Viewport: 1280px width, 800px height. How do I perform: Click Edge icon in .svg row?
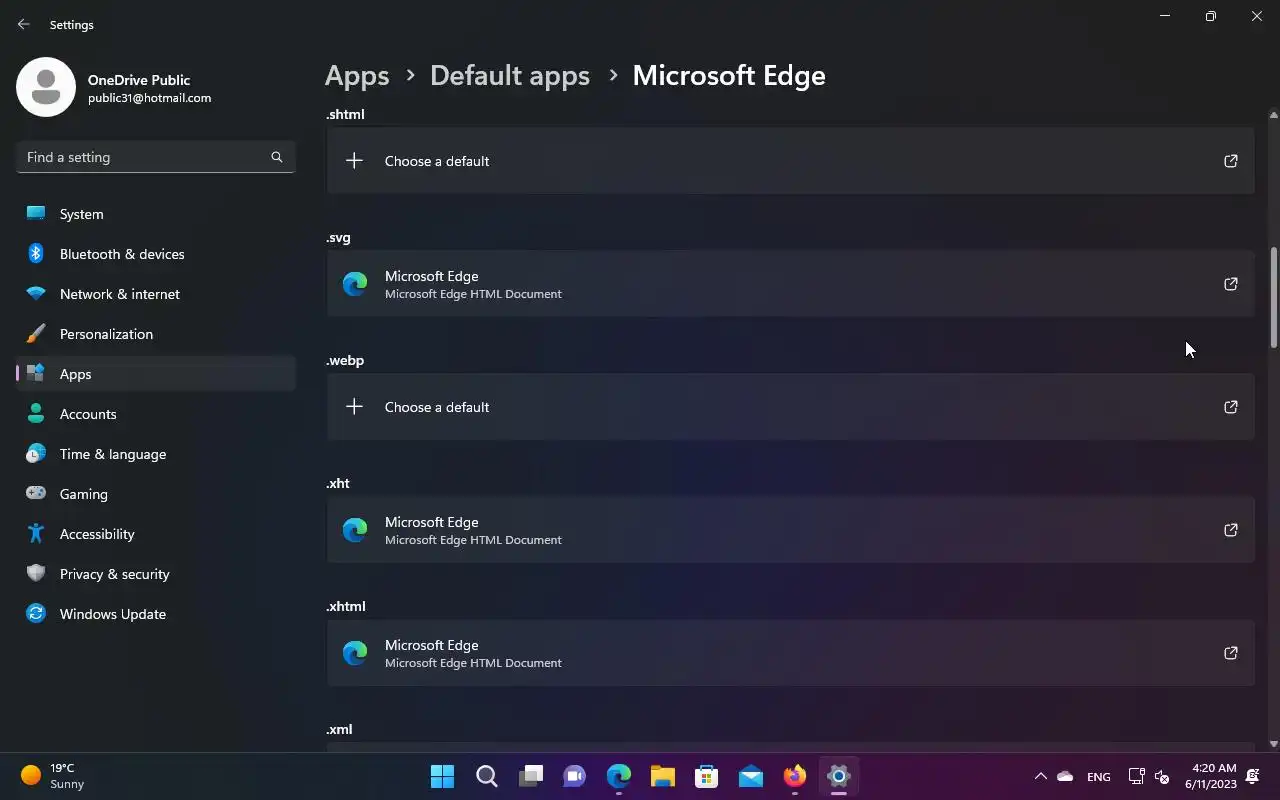[355, 284]
